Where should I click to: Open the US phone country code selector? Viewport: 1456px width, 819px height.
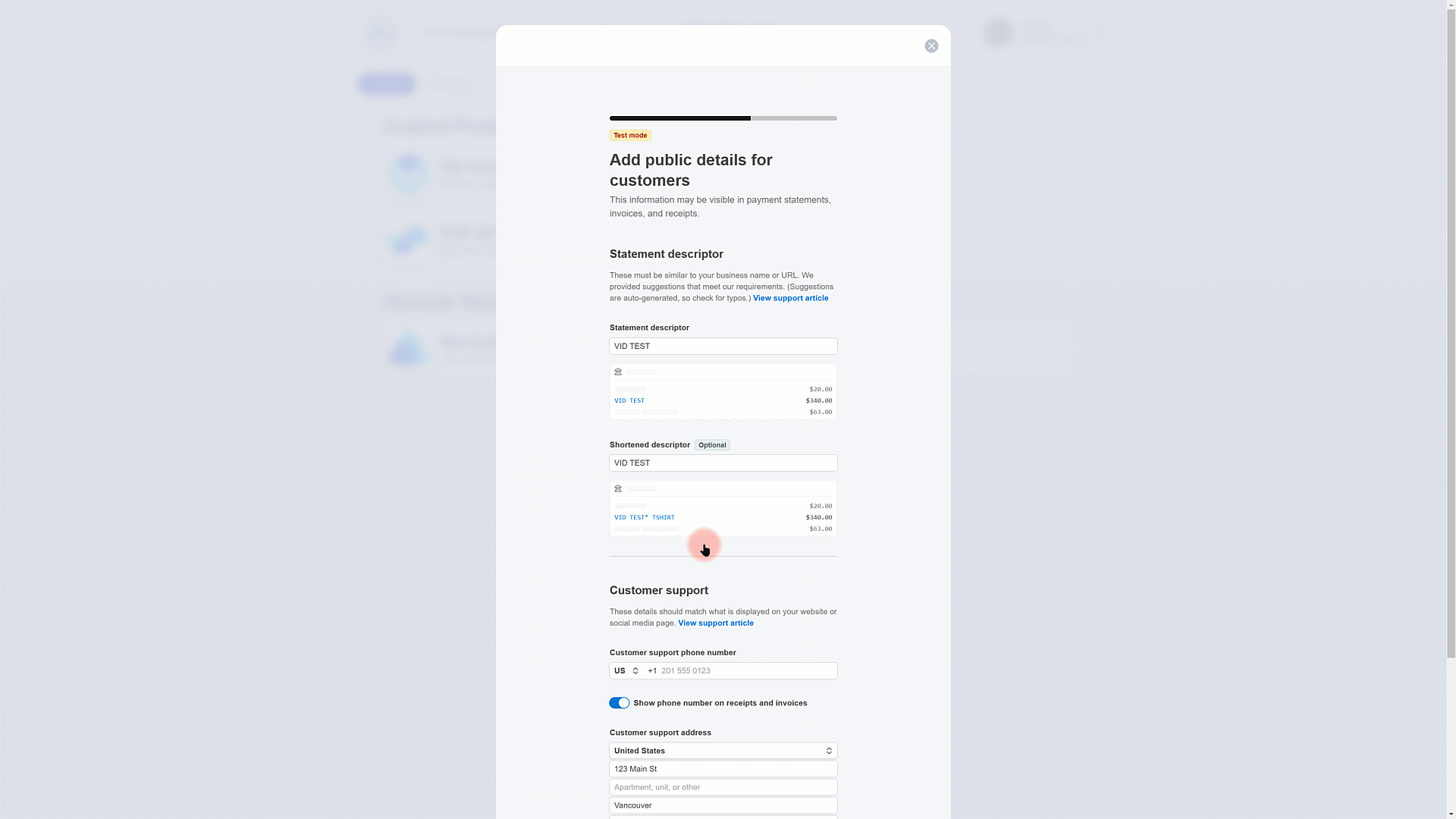[626, 671]
